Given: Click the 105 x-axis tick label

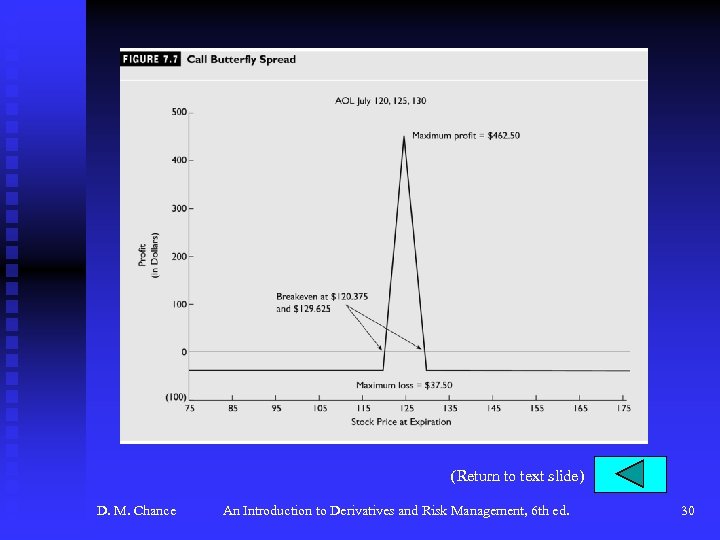Looking at the screenshot, I should click(x=320, y=408).
